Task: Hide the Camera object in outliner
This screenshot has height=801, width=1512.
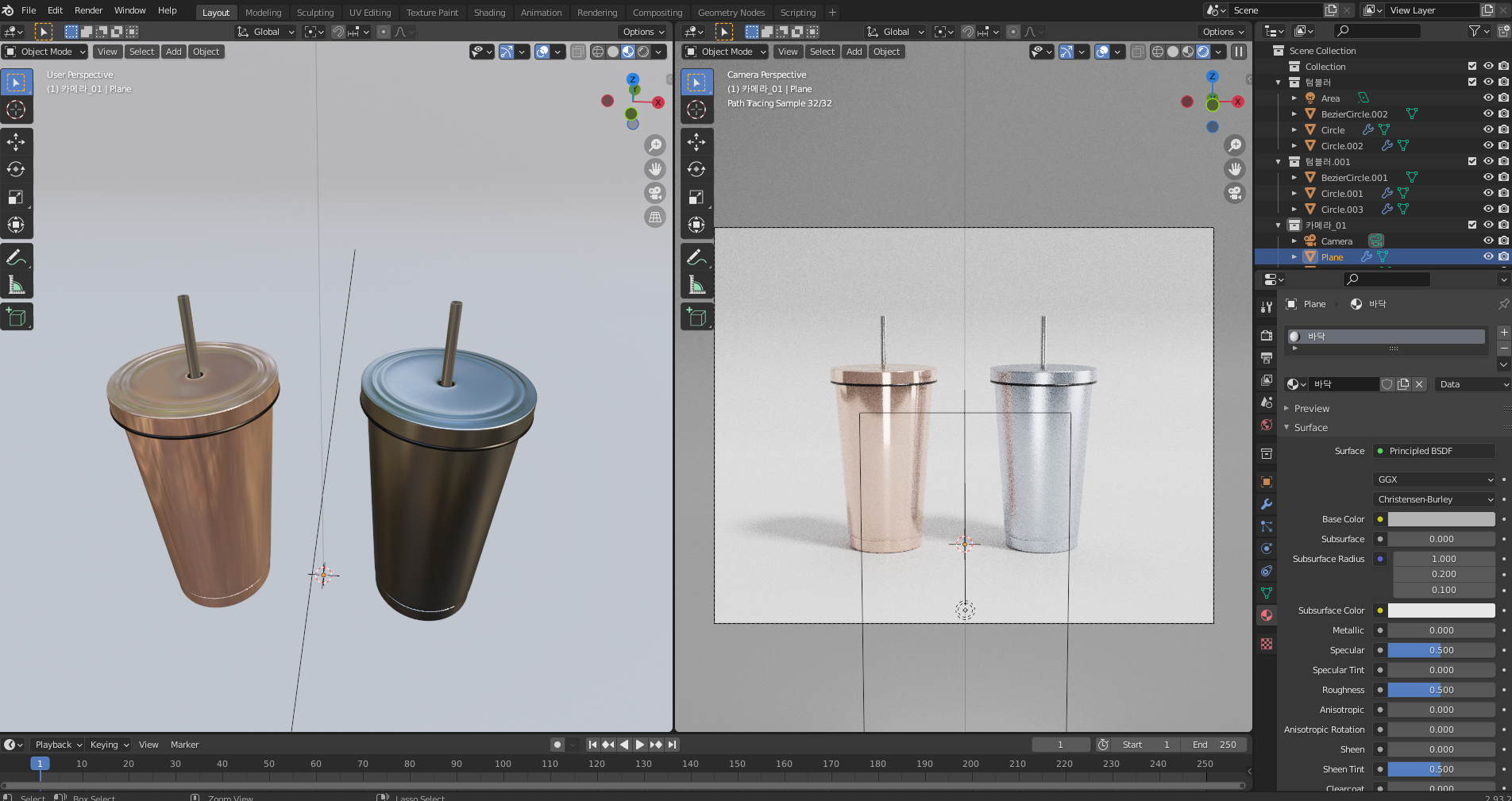Action: point(1488,241)
